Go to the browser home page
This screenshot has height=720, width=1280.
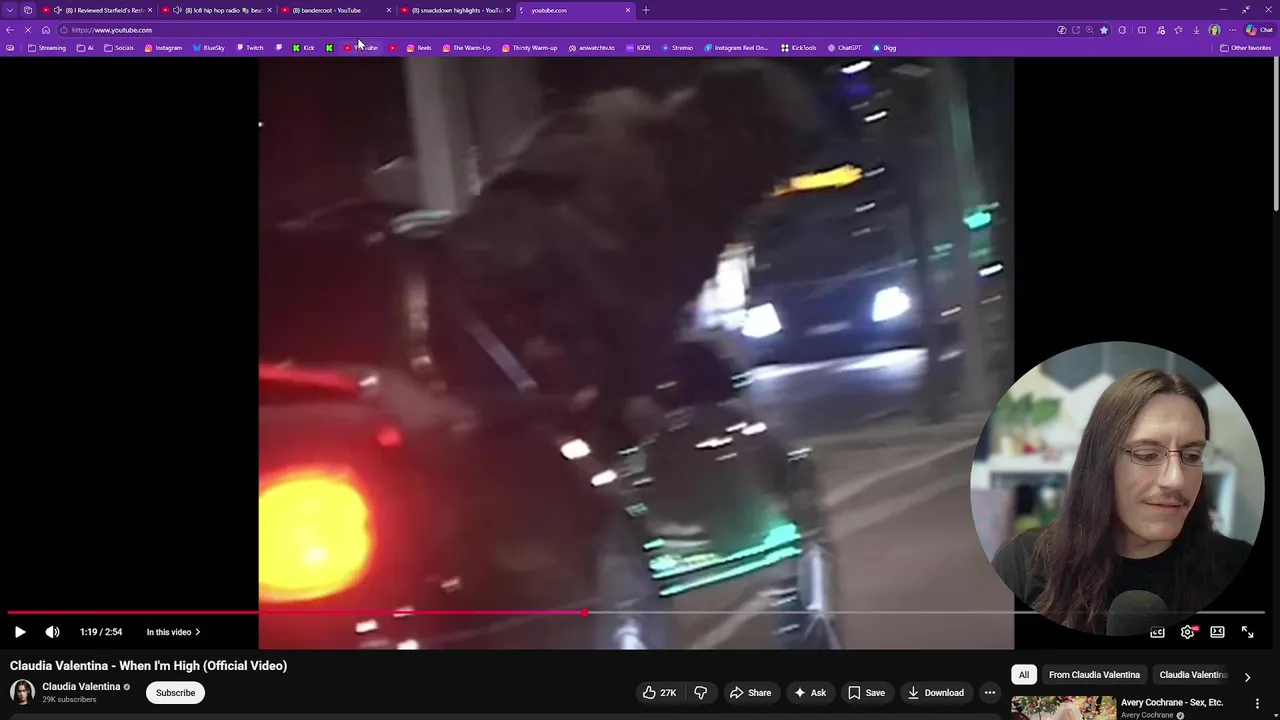pos(46,30)
